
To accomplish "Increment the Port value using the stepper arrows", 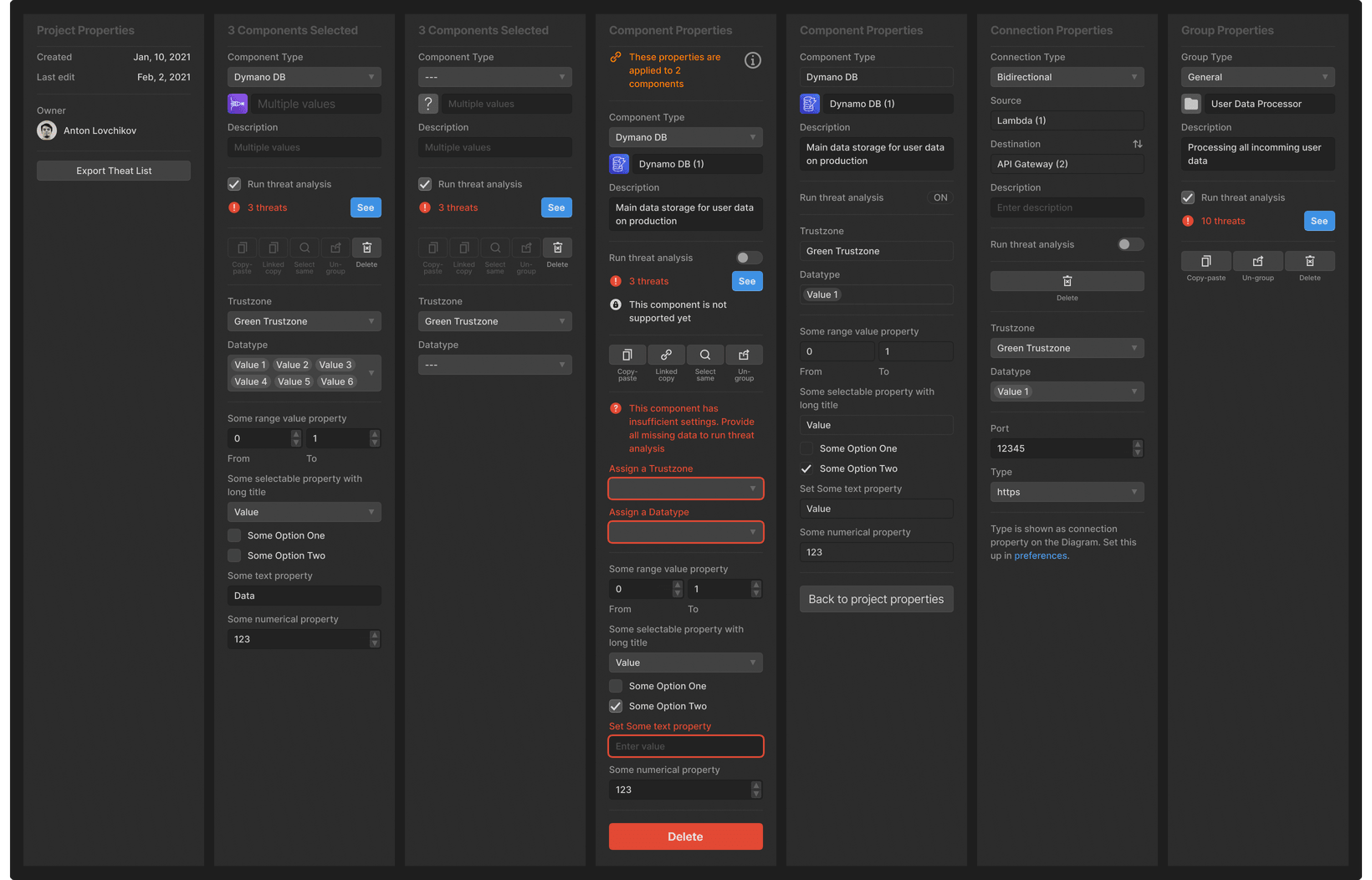I will (1137, 445).
